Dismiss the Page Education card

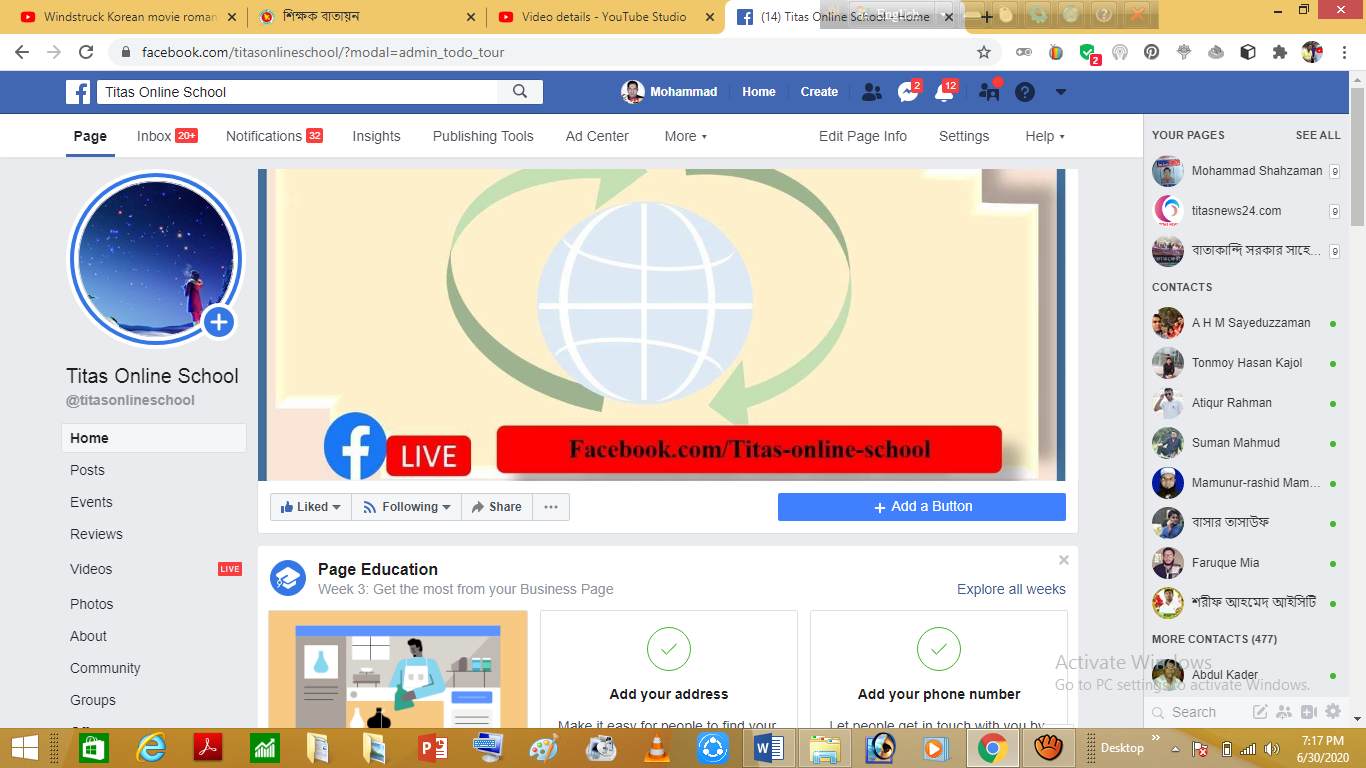[1064, 560]
